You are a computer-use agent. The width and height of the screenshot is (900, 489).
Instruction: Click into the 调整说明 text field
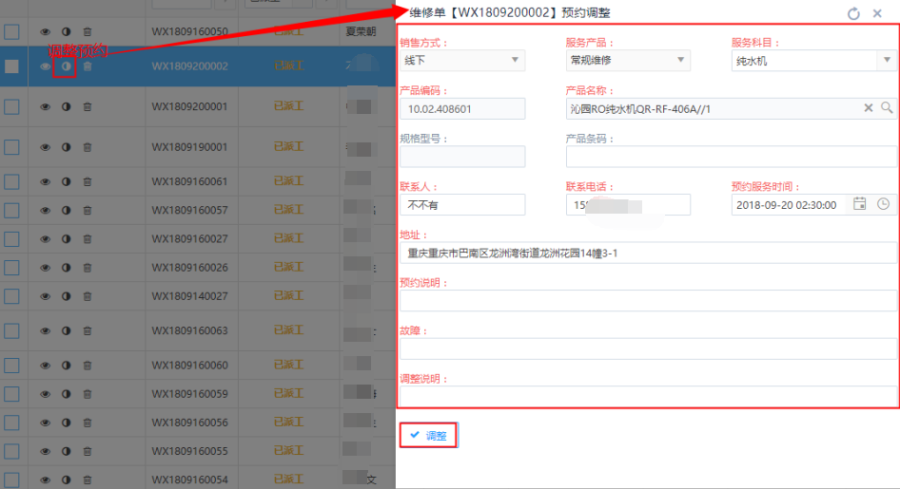[x=648, y=397]
